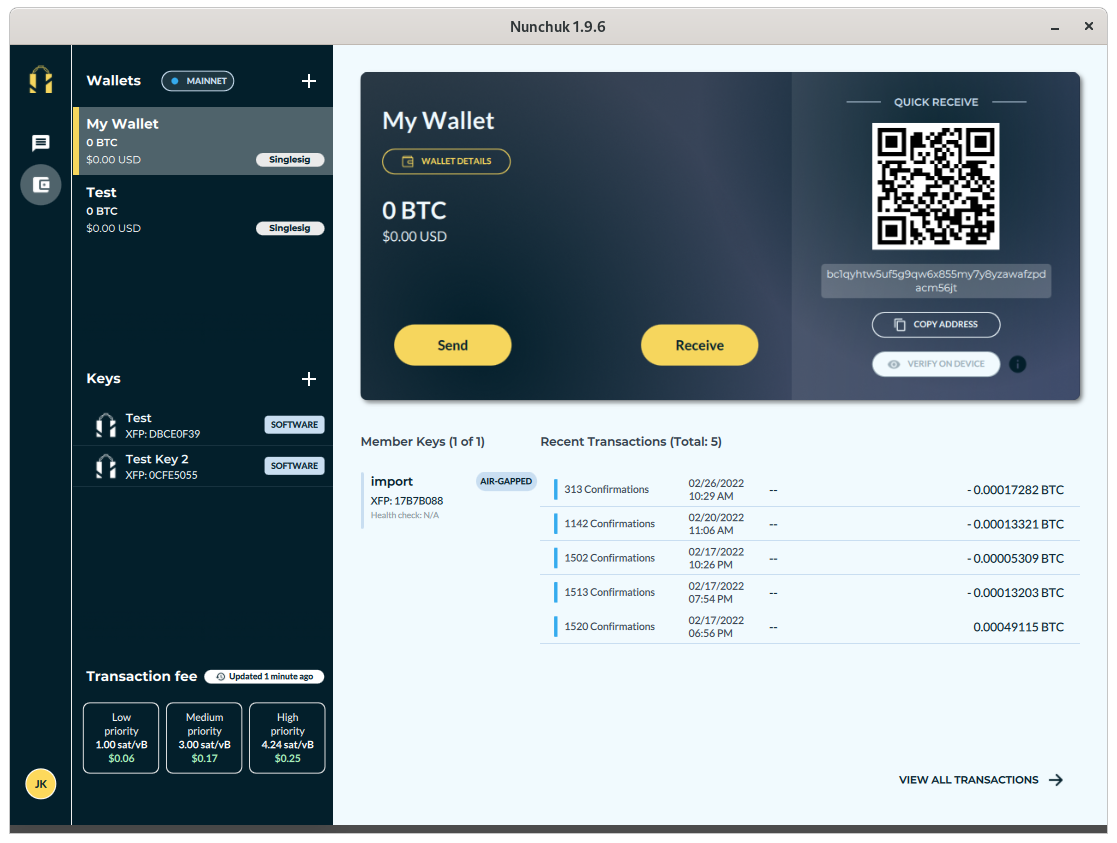Select Medium priority fee card
This screenshot has height=843, width=1117.
click(x=204, y=738)
